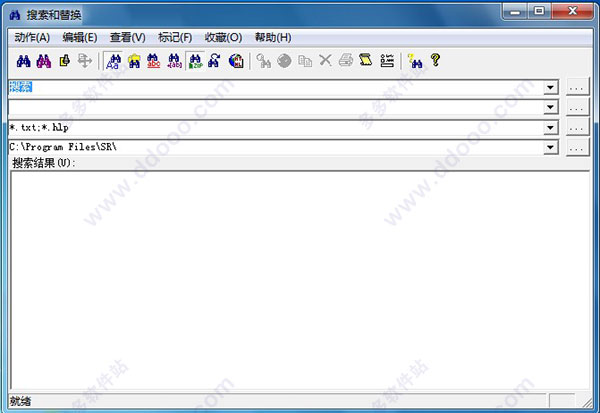
Task: Open the 动作(A) menu
Action: coord(32,38)
